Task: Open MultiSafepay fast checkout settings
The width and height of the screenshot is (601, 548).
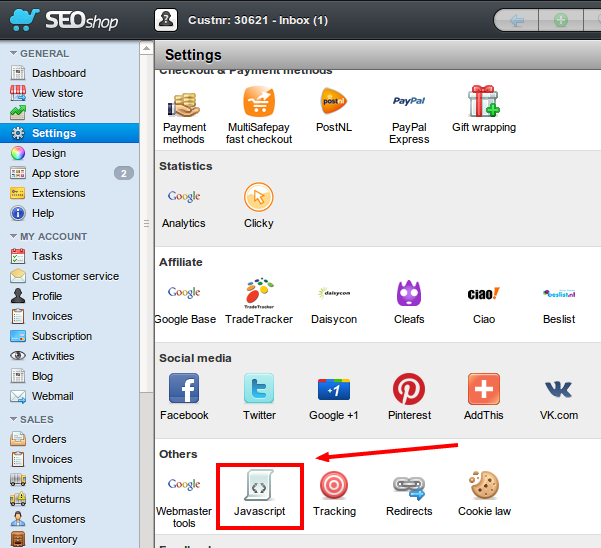Action: 259,103
